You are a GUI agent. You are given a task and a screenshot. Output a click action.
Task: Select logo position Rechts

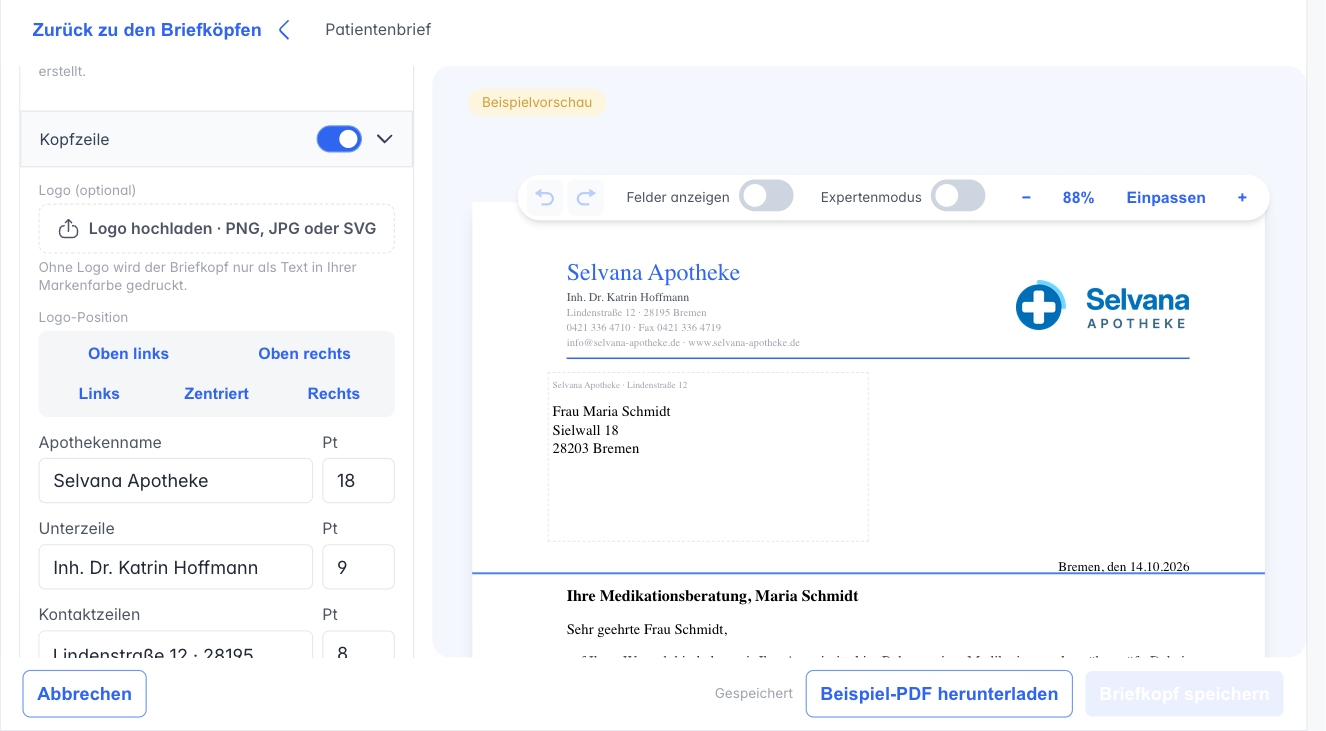(x=333, y=394)
